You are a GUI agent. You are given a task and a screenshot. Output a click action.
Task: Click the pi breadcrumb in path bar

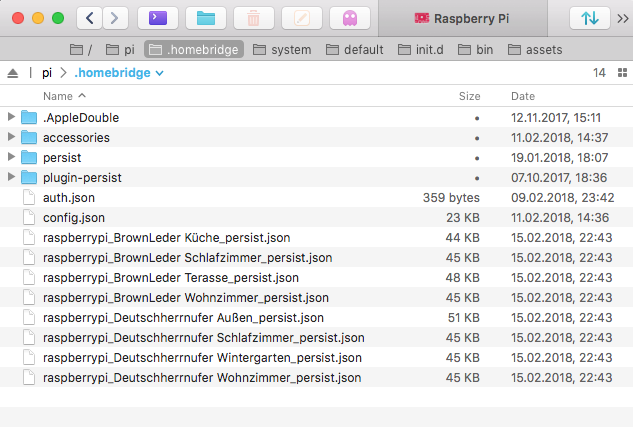pos(47,73)
